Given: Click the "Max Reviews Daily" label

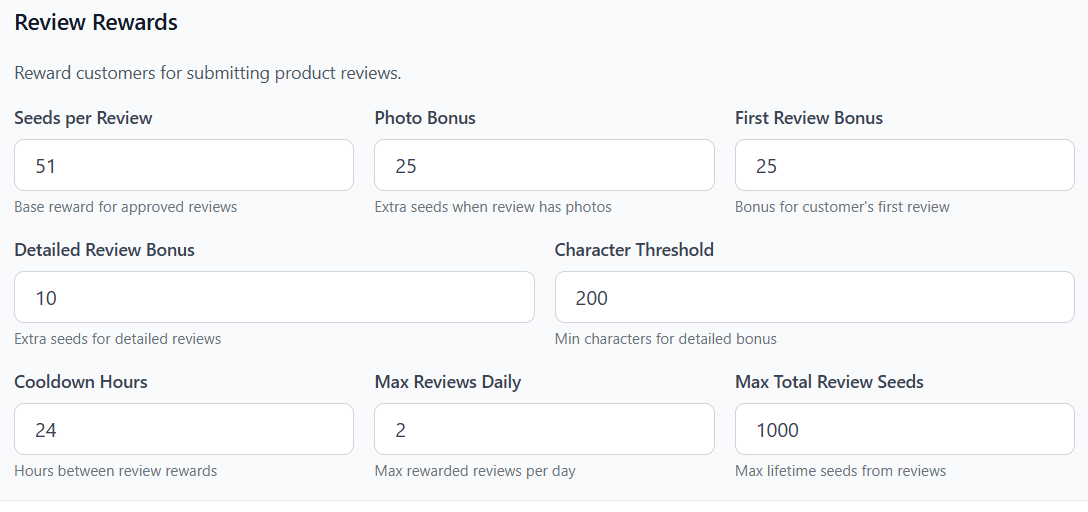Looking at the screenshot, I should point(448,382).
